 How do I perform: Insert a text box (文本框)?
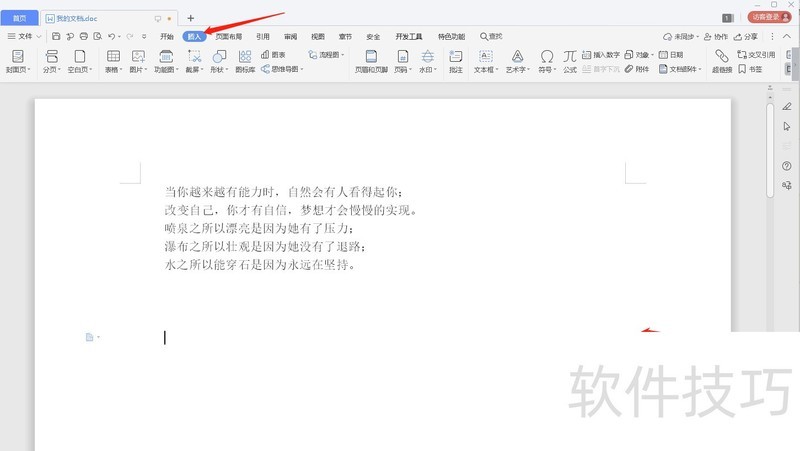(x=486, y=61)
